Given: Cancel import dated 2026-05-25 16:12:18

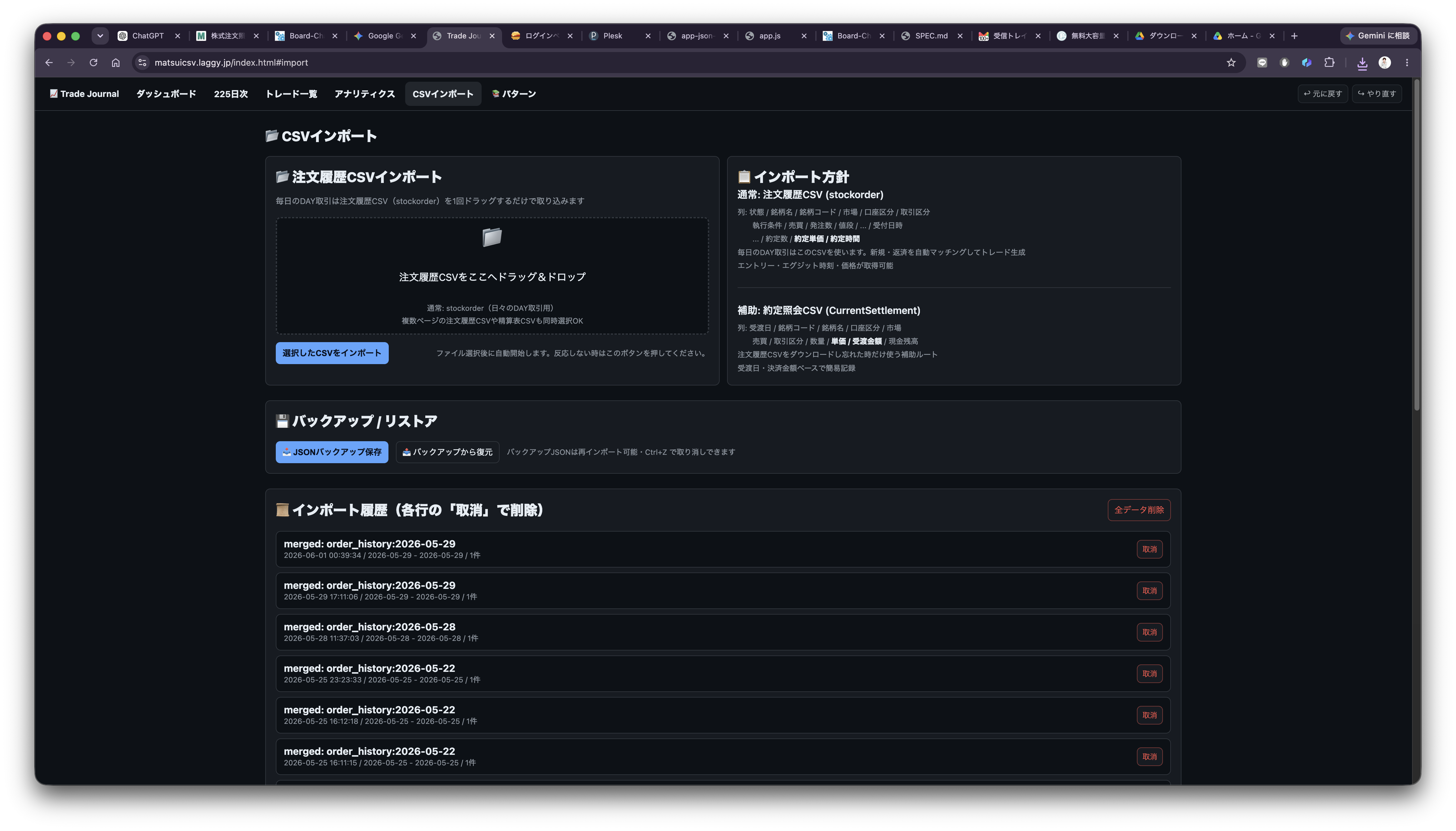Looking at the screenshot, I should pyautogui.click(x=1149, y=715).
